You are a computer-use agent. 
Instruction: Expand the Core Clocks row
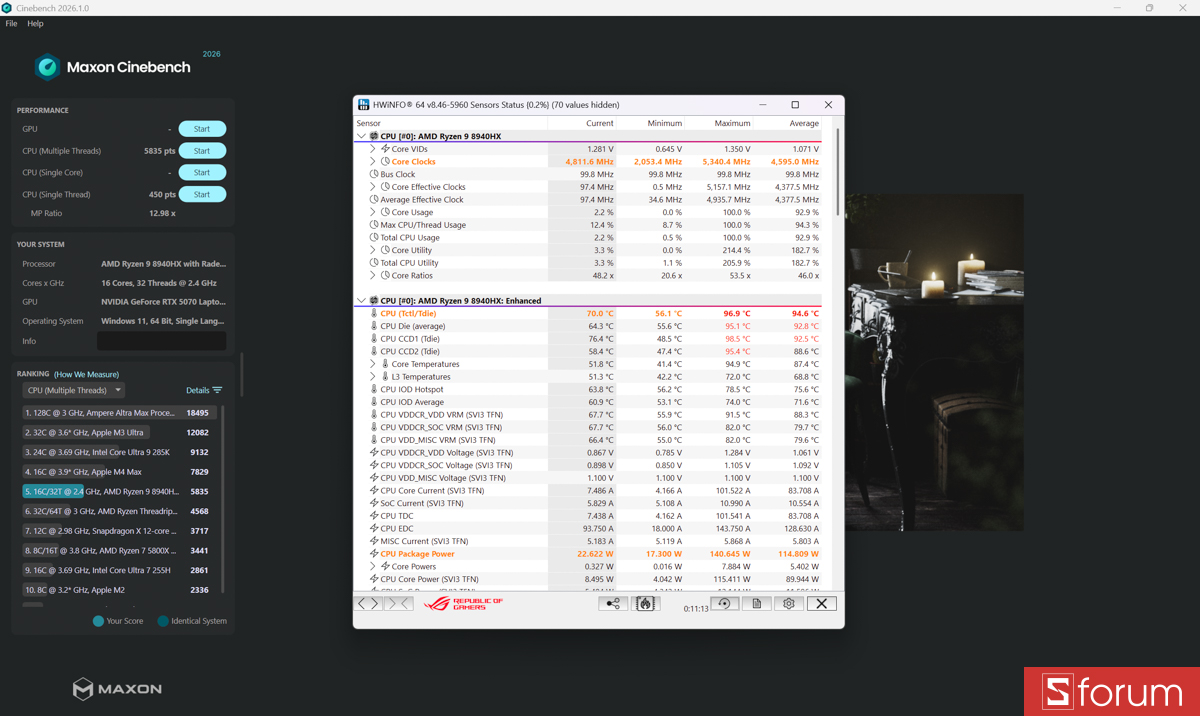373,161
